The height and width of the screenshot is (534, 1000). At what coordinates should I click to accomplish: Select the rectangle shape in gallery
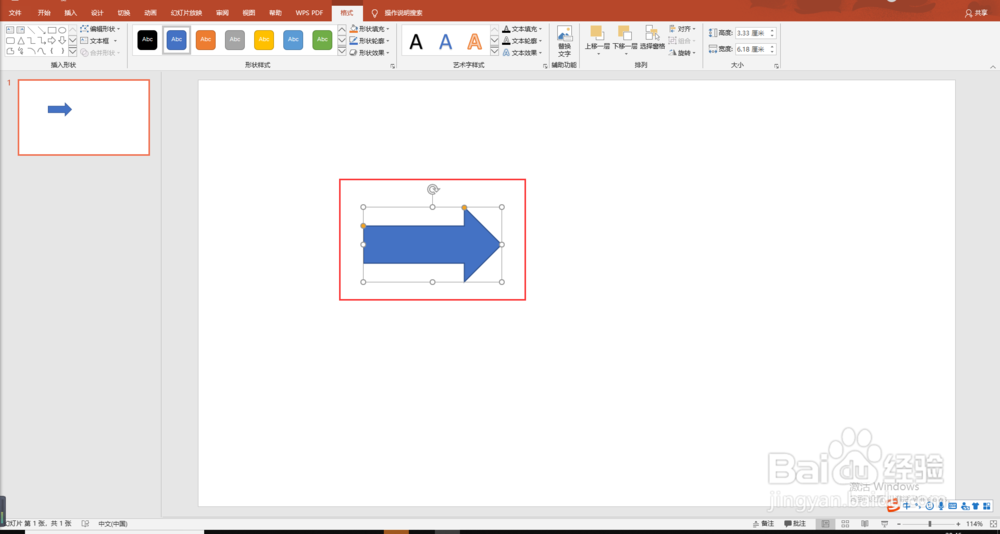tap(52, 30)
